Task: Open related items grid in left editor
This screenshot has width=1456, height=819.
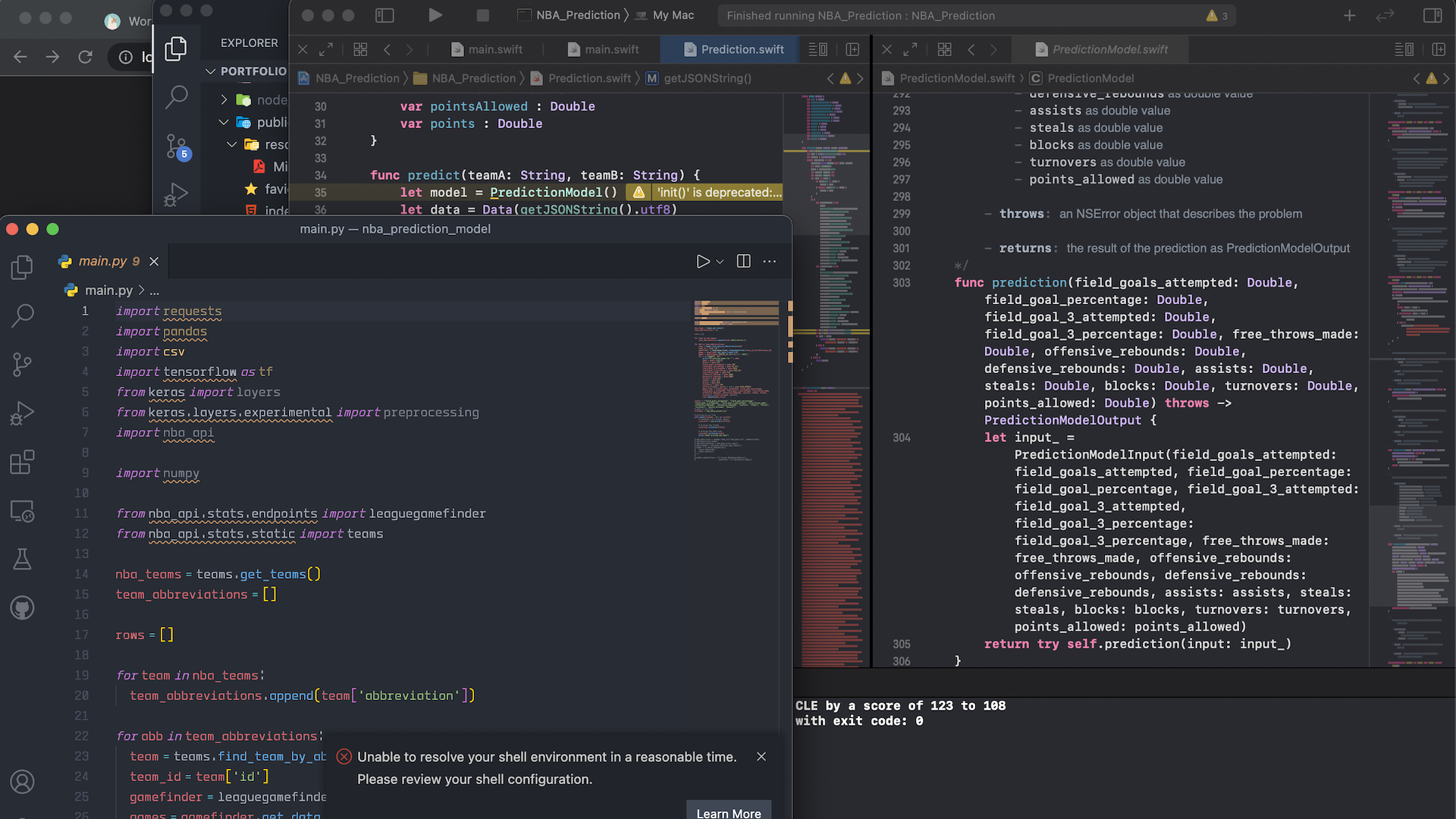Action: click(x=360, y=49)
